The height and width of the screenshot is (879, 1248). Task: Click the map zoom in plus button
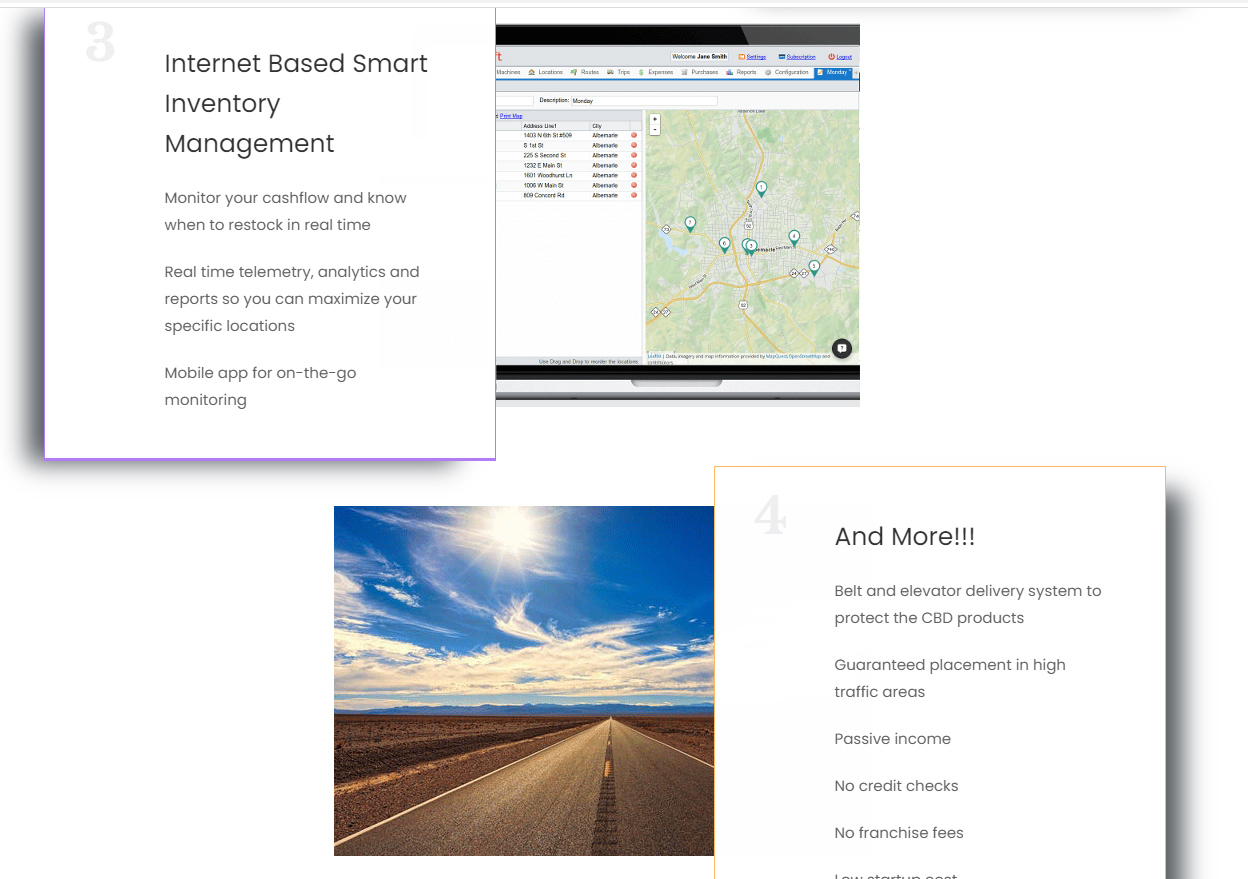655,119
